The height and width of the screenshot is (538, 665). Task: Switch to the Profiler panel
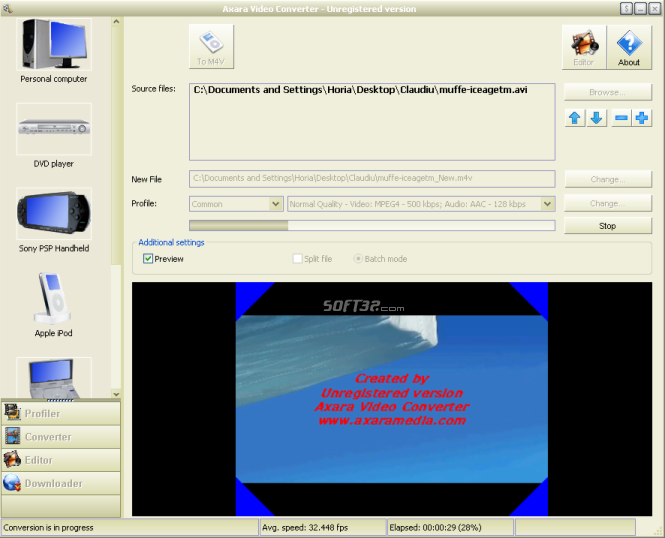[x=61, y=413]
